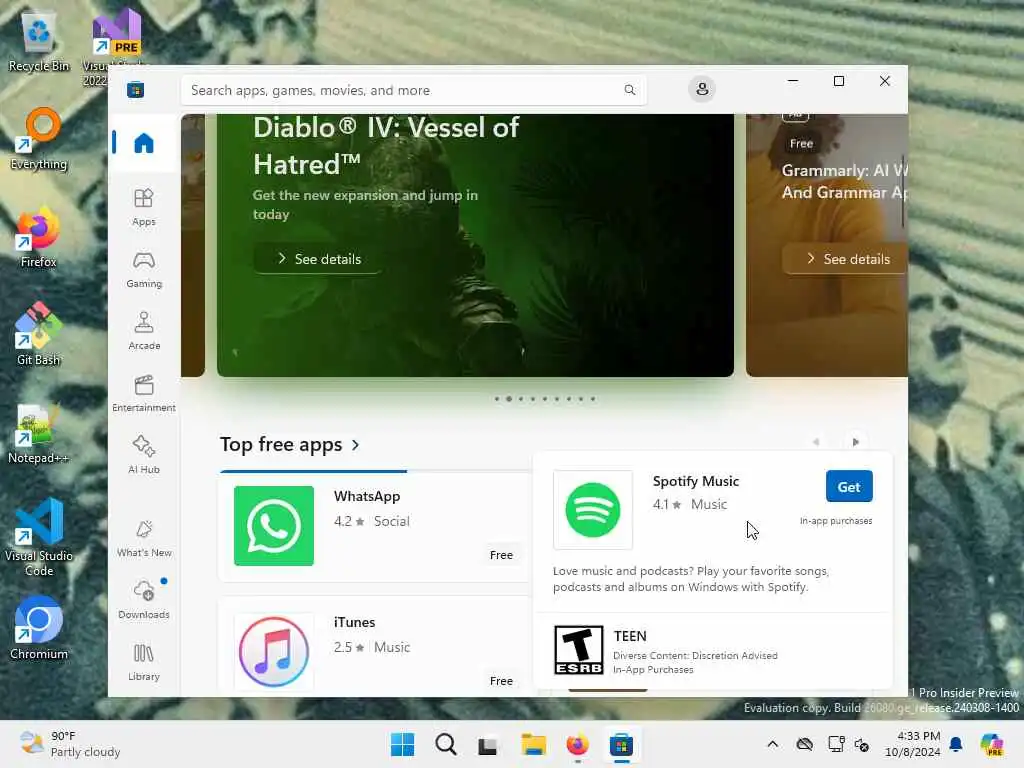The width and height of the screenshot is (1024, 768).
Task: Switch to Firefox in taskbar
Action: [x=577, y=744]
